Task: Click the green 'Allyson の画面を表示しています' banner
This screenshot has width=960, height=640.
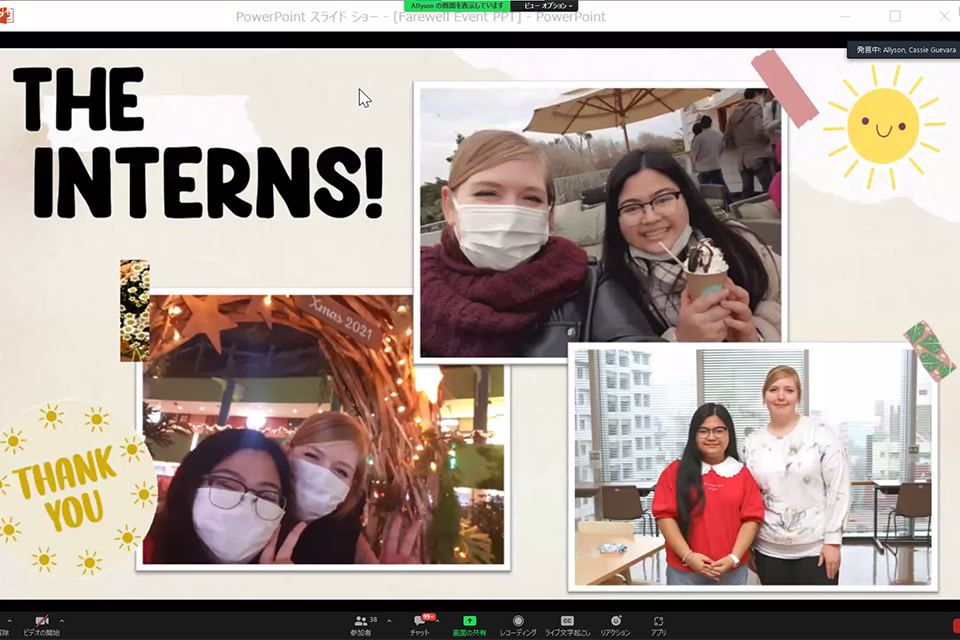Action: point(457,6)
